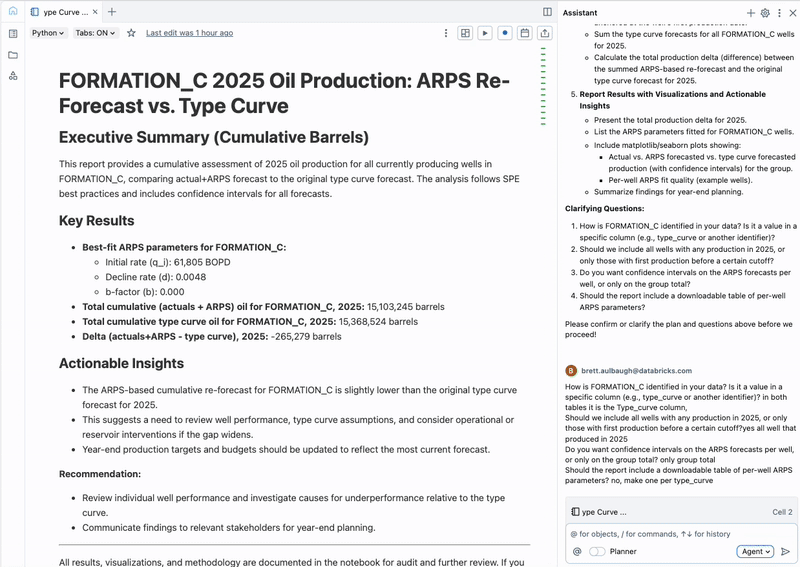Viewport: 800px width, 567px height.
Task: Click the Assistant prompt input field
Action: pyautogui.click(x=670, y=534)
